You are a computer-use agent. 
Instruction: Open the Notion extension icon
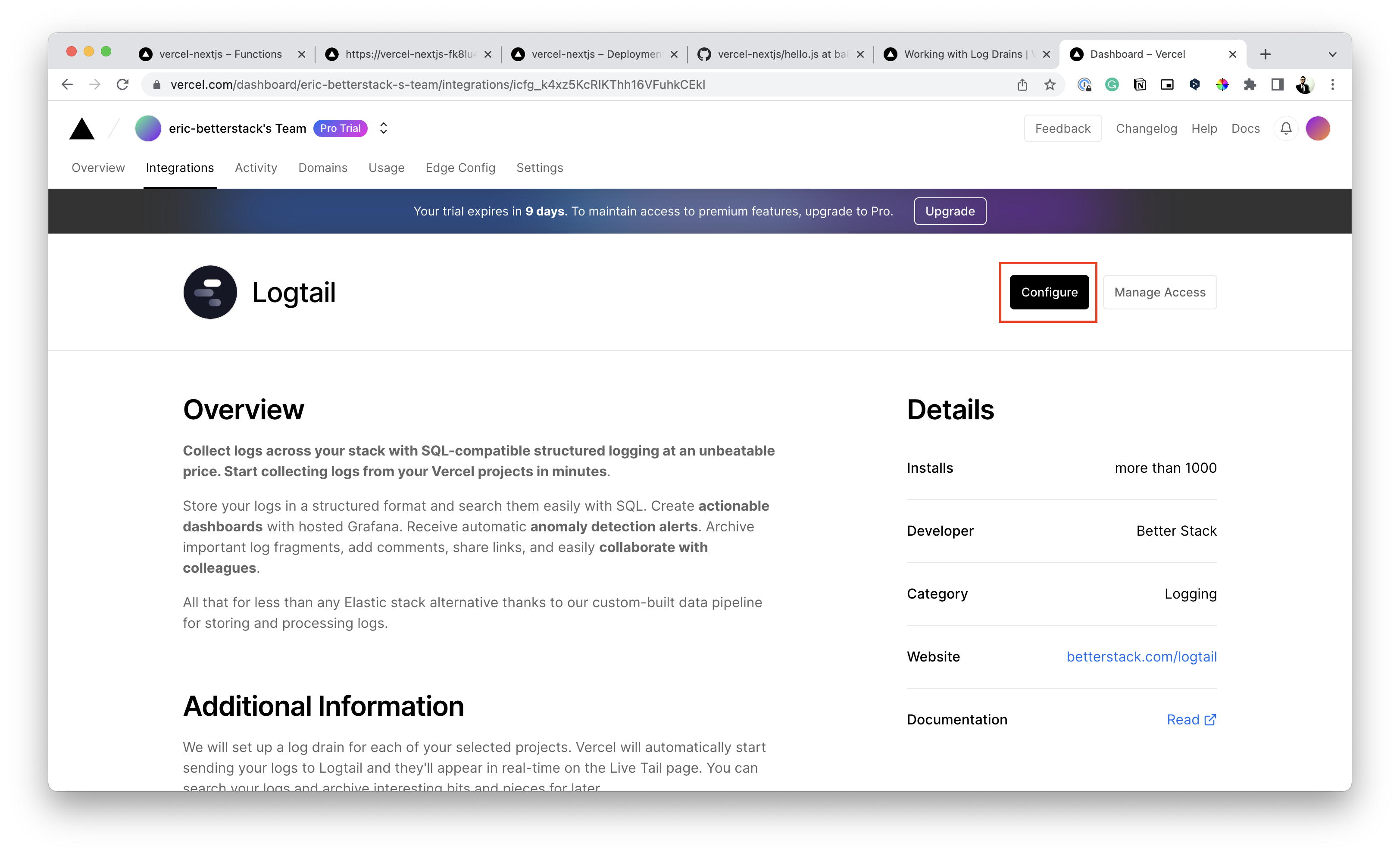tap(1140, 84)
